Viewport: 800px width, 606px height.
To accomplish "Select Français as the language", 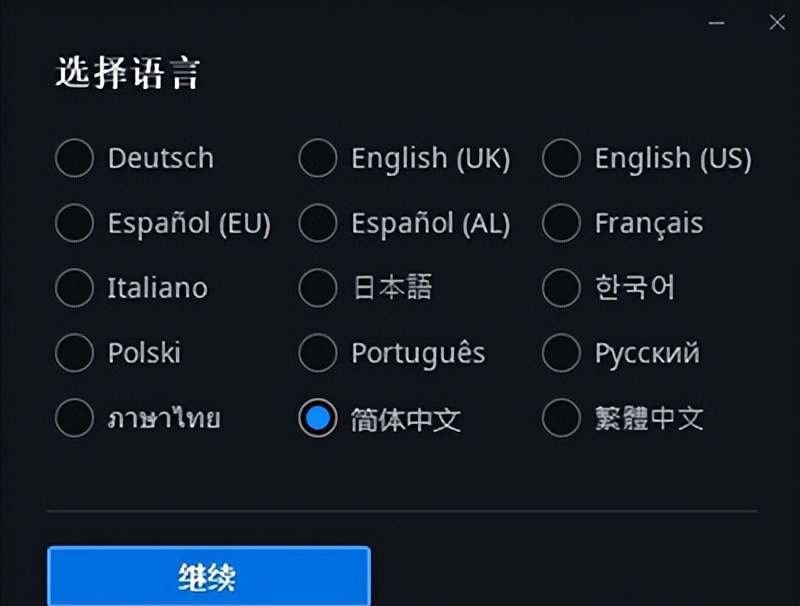I will (562, 223).
